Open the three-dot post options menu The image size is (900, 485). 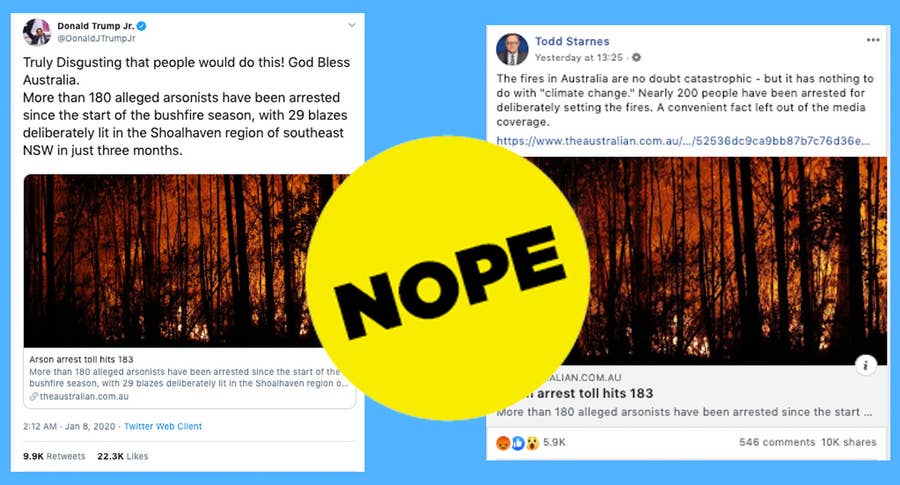pos(873,40)
